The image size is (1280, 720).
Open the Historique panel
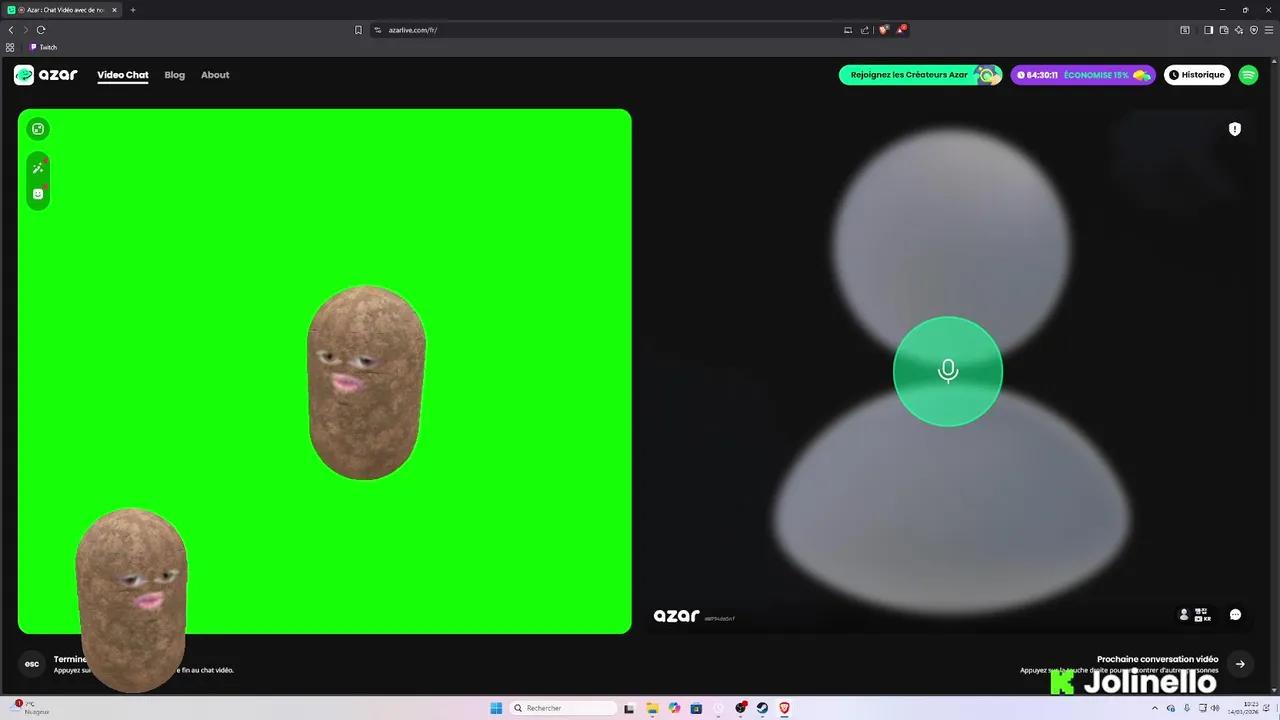click(x=1197, y=74)
